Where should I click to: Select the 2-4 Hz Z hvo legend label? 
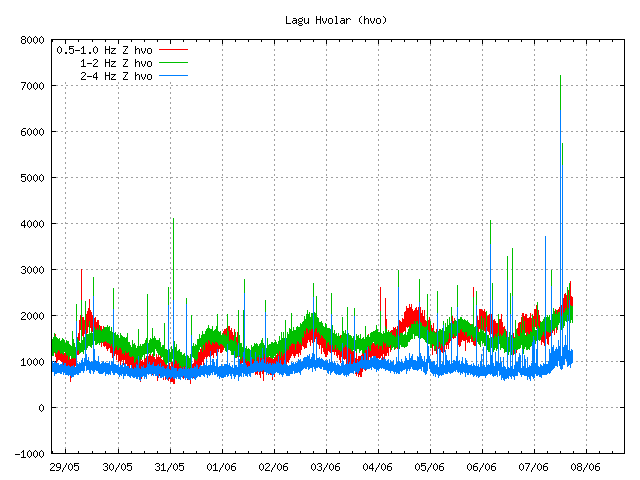116,75
